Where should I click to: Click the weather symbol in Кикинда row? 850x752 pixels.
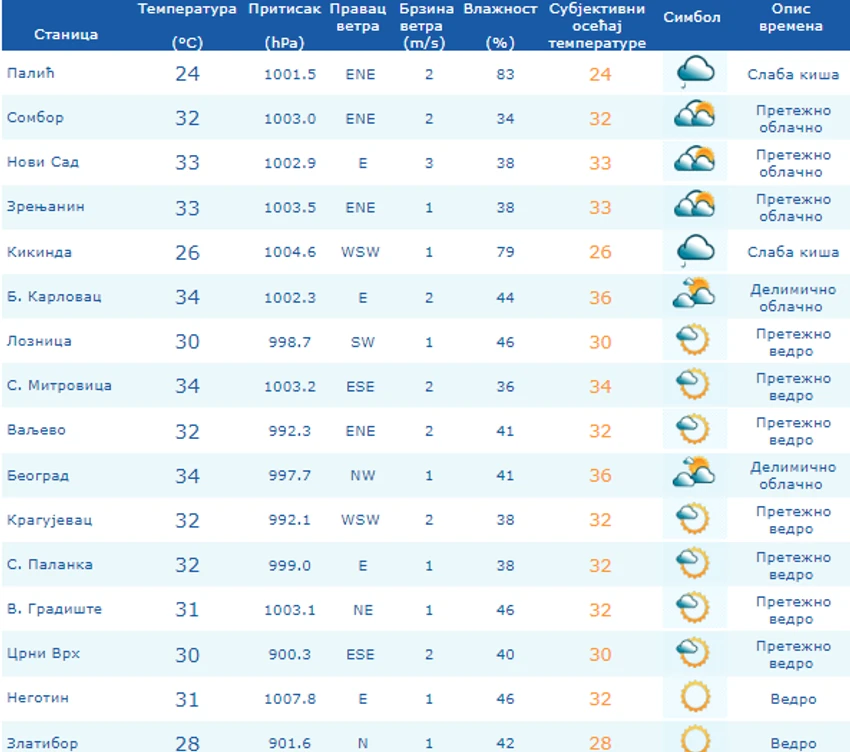click(695, 250)
